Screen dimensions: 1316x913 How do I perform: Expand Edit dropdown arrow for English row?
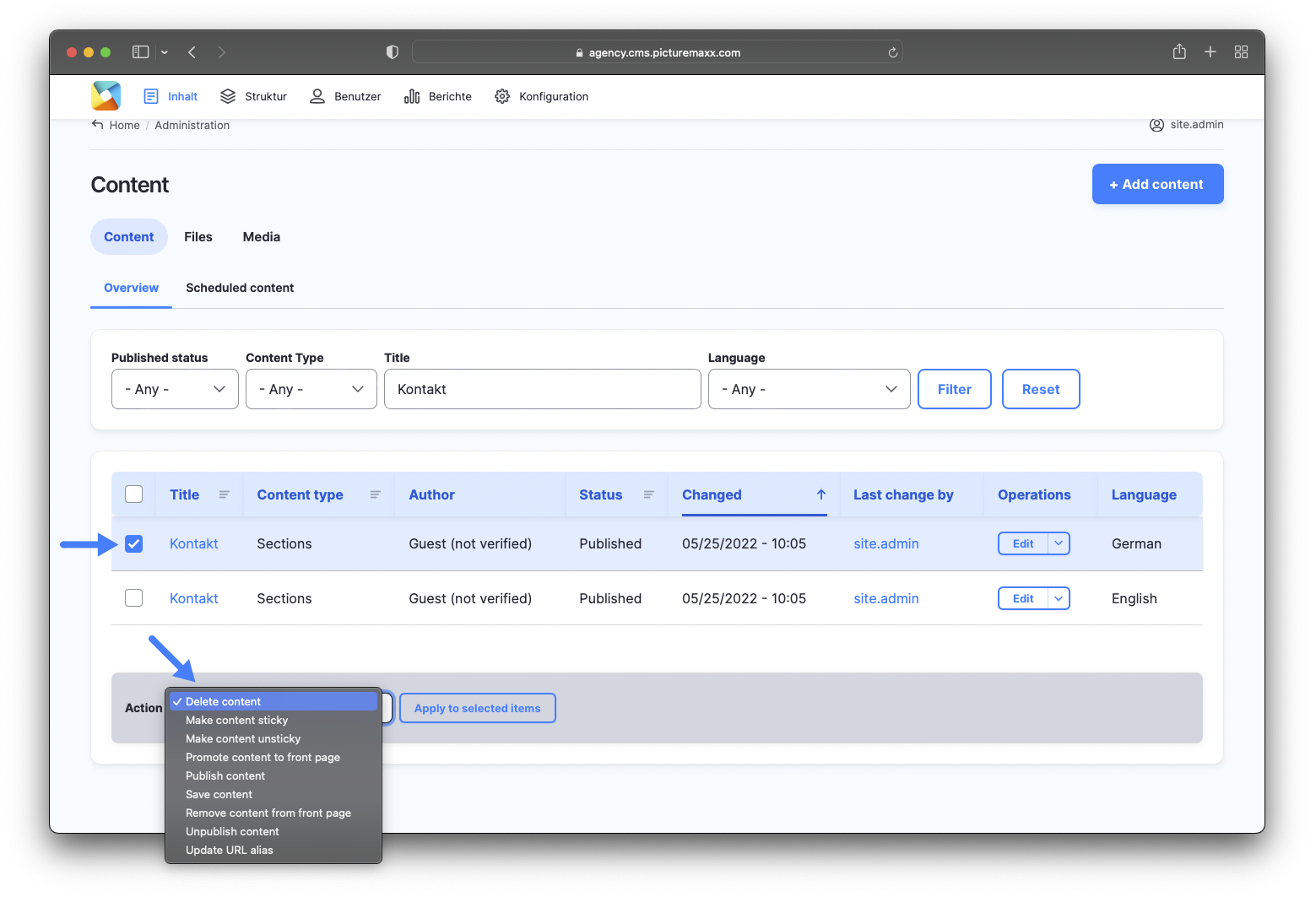(1059, 598)
